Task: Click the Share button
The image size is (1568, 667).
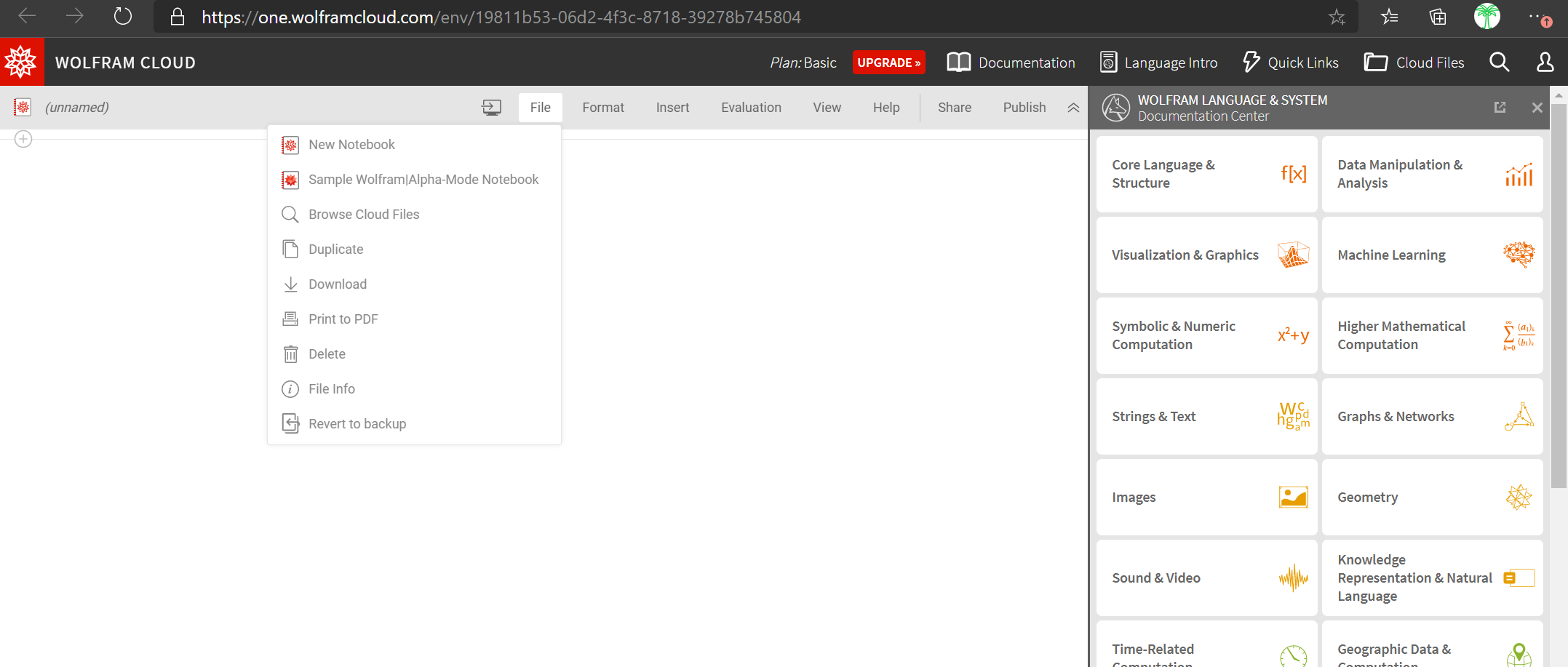Action: click(954, 108)
